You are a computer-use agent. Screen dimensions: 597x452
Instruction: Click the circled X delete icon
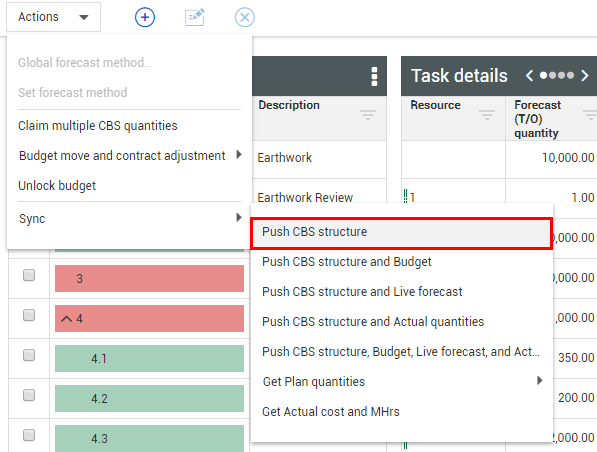[x=244, y=17]
